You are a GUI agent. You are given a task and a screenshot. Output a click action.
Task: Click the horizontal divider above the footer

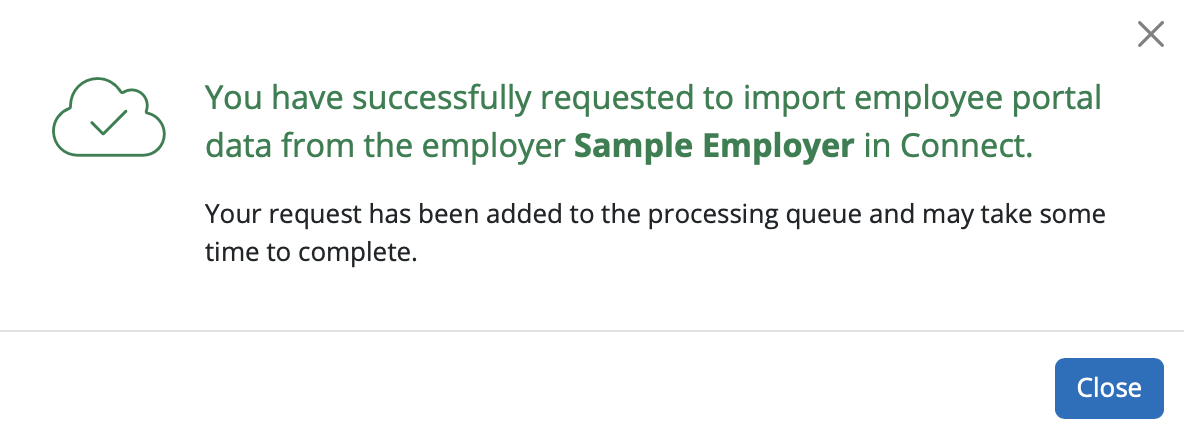[592, 330]
